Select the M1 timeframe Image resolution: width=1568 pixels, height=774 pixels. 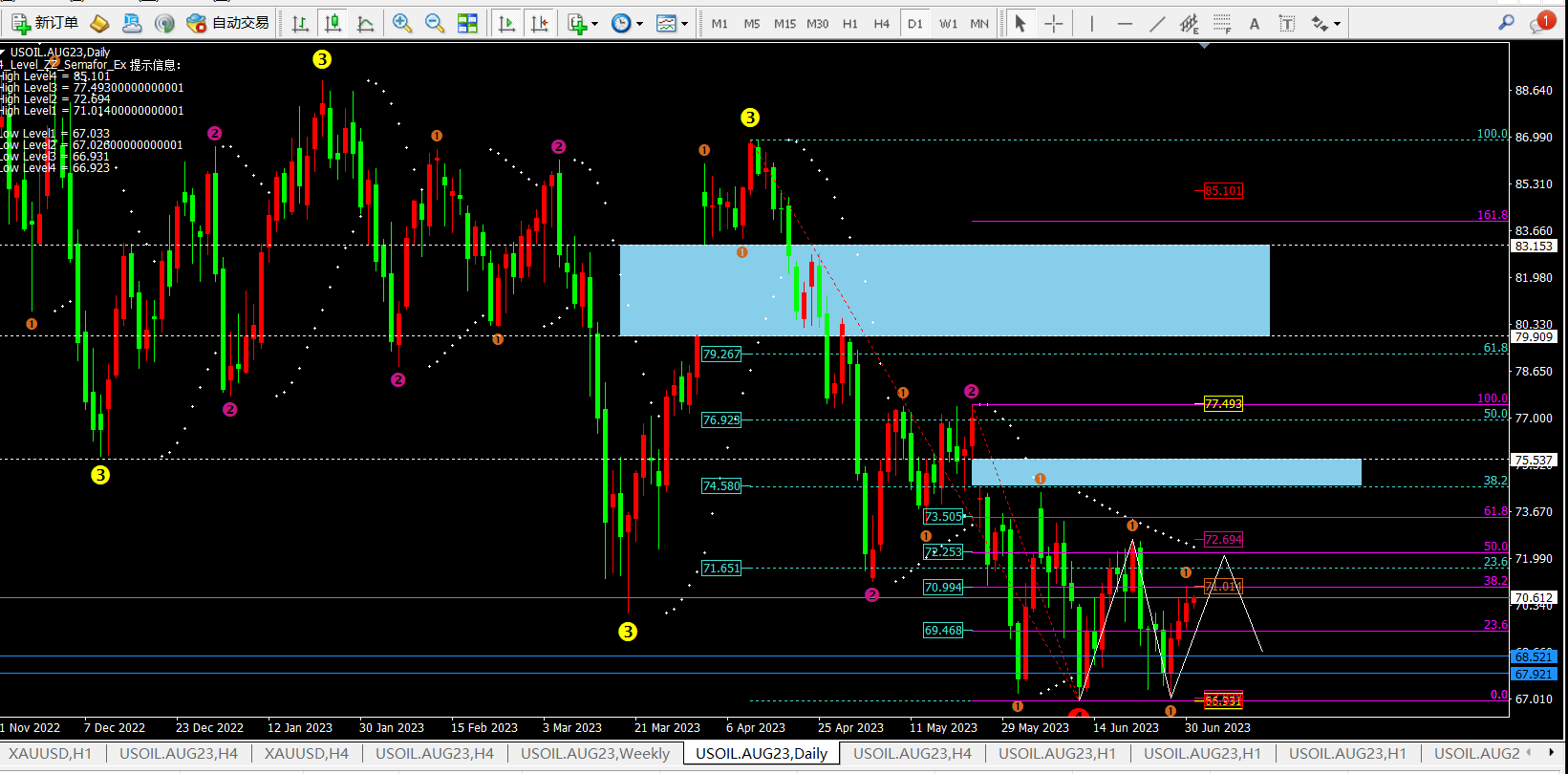(720, 24)
